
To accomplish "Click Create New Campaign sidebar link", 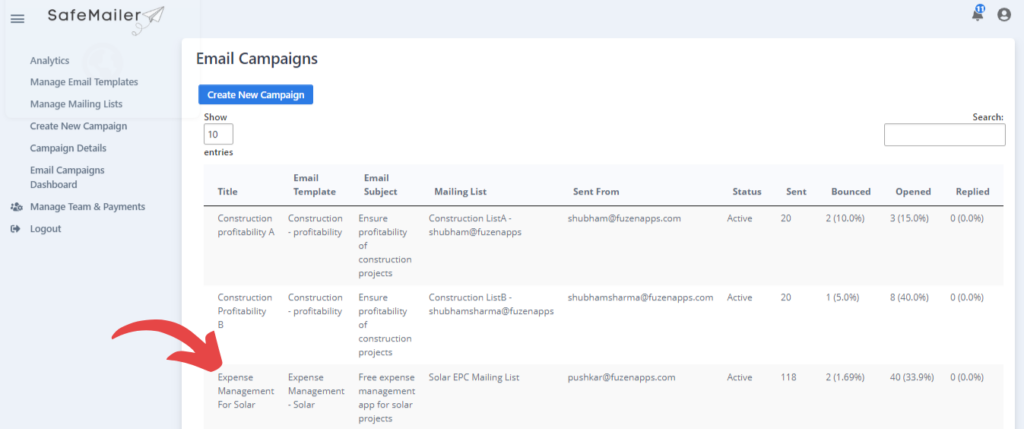I will [78, 126].
